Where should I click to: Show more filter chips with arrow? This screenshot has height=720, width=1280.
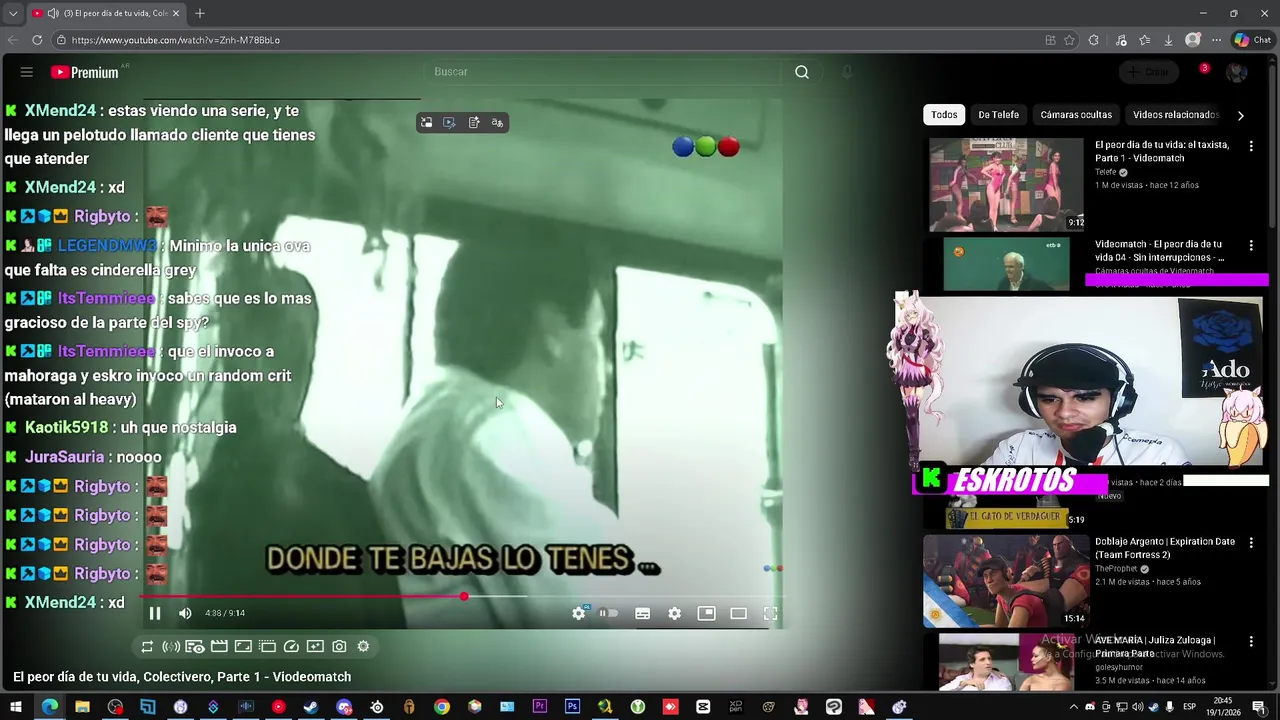click(1240, 115)
